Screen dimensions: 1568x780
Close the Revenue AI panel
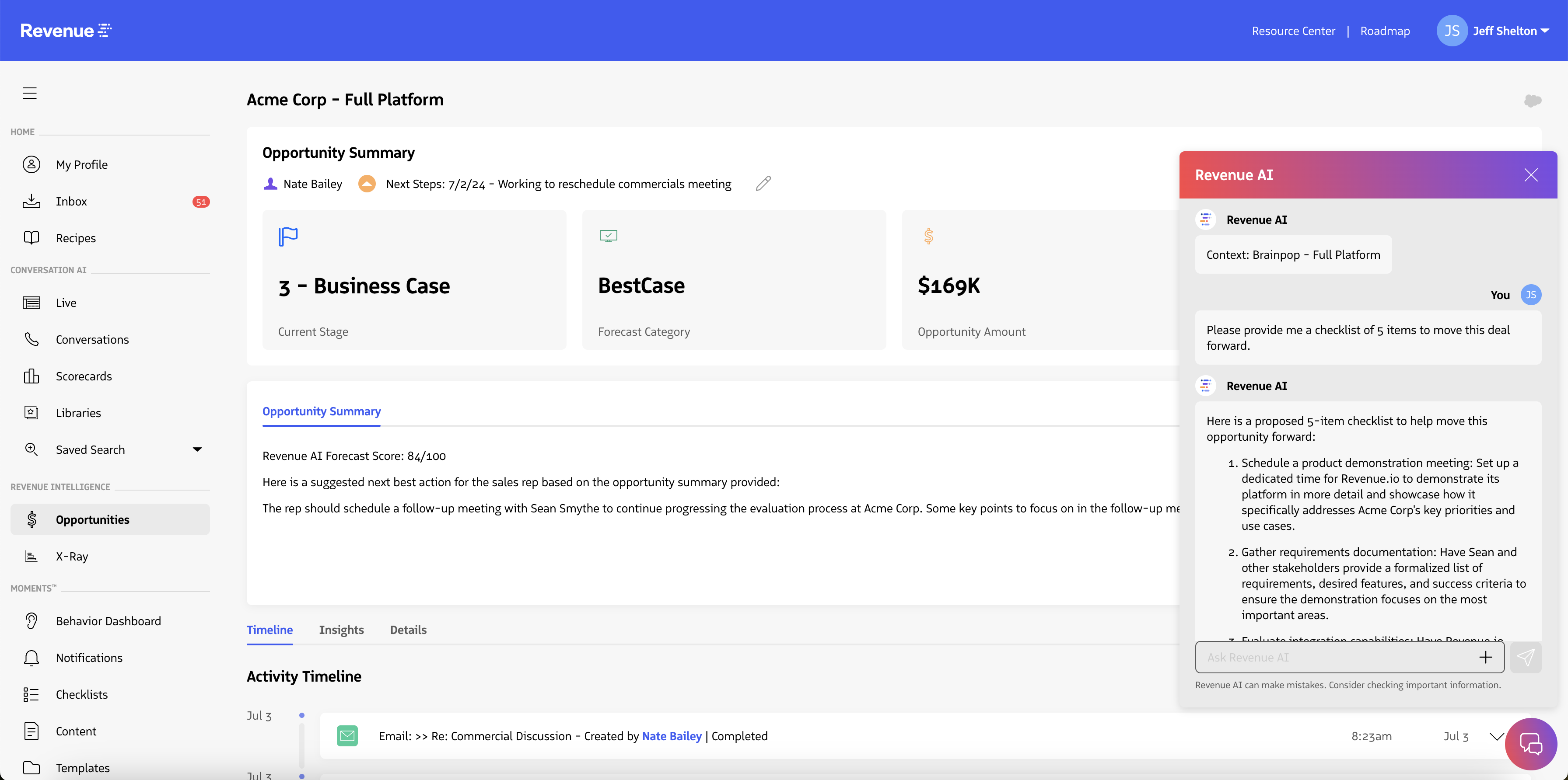pyautogui.click(x=1530, y=175)
